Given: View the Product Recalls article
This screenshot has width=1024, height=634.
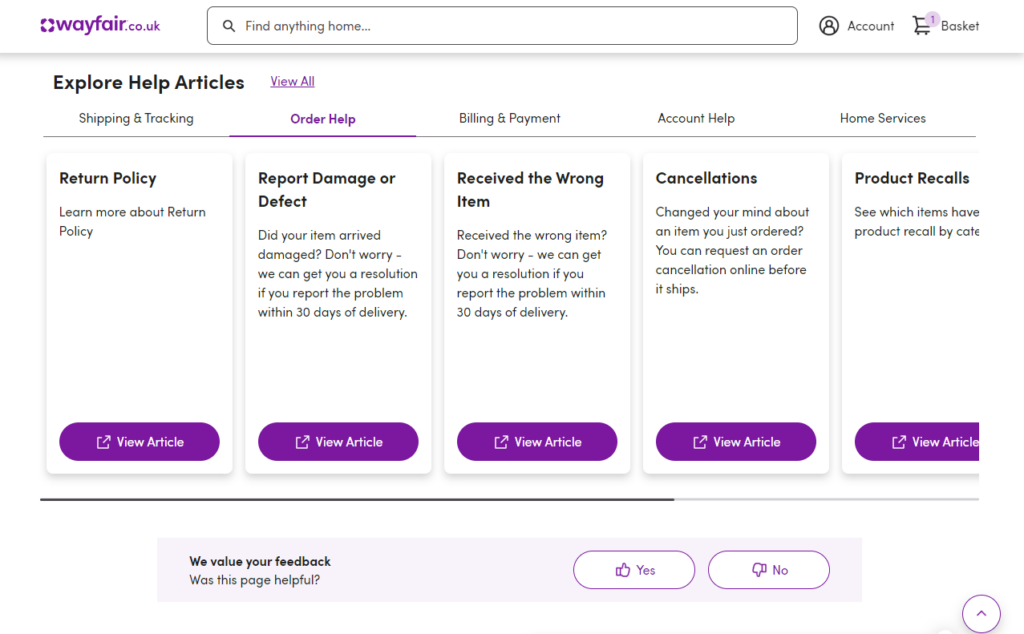Looking at the screenshot, I should pos(916,442).
